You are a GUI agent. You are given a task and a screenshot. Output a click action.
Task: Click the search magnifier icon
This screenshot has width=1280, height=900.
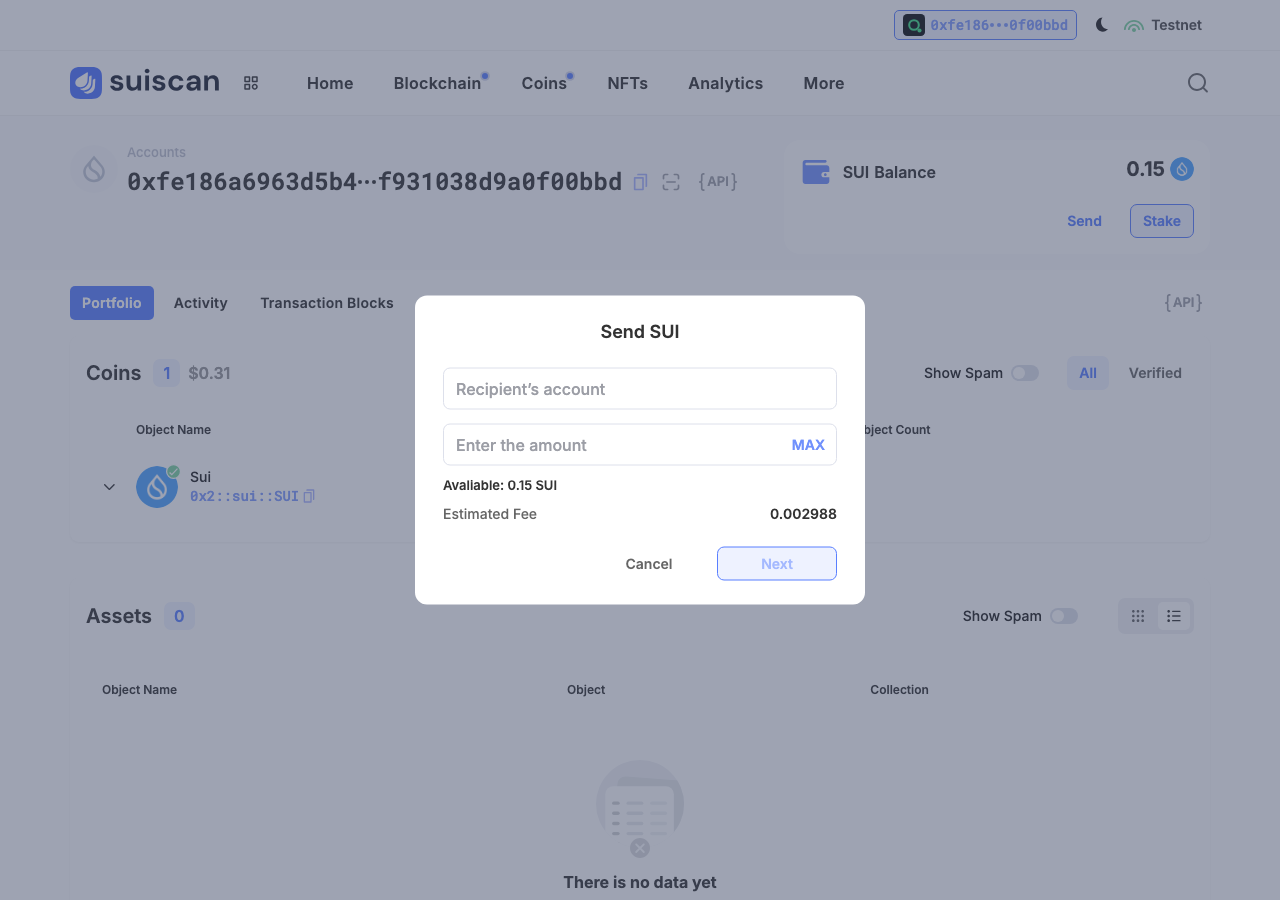[x=1198, y=83]
